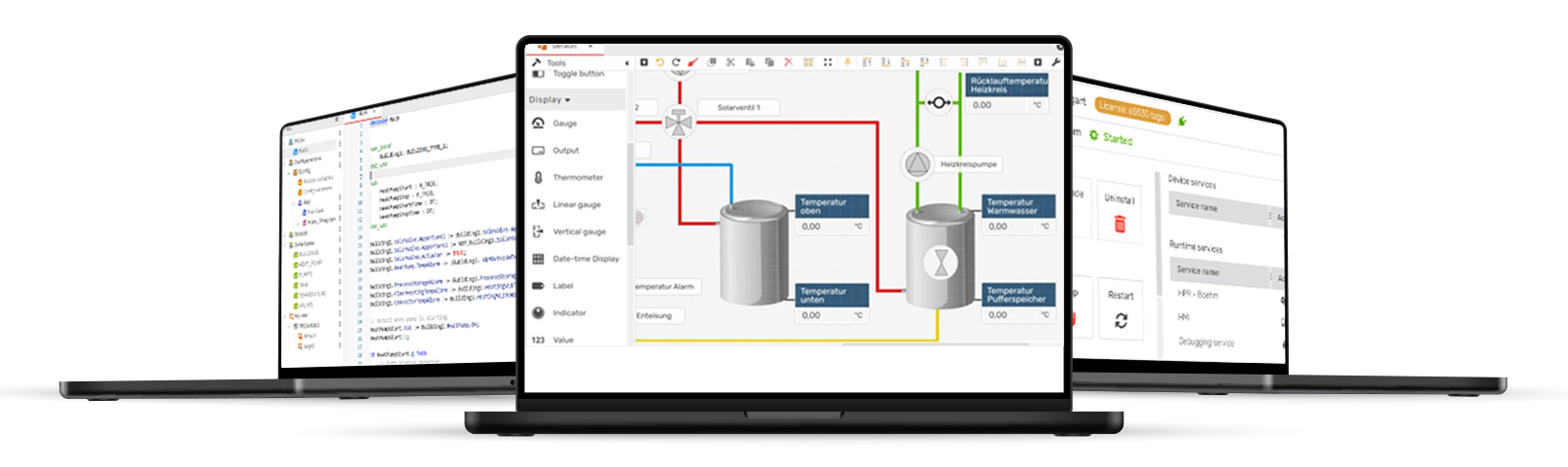This screenshot has width=1568, height=467.
Task: Click the redo arrow in the editor toolbar
Action: coord(676,62)
